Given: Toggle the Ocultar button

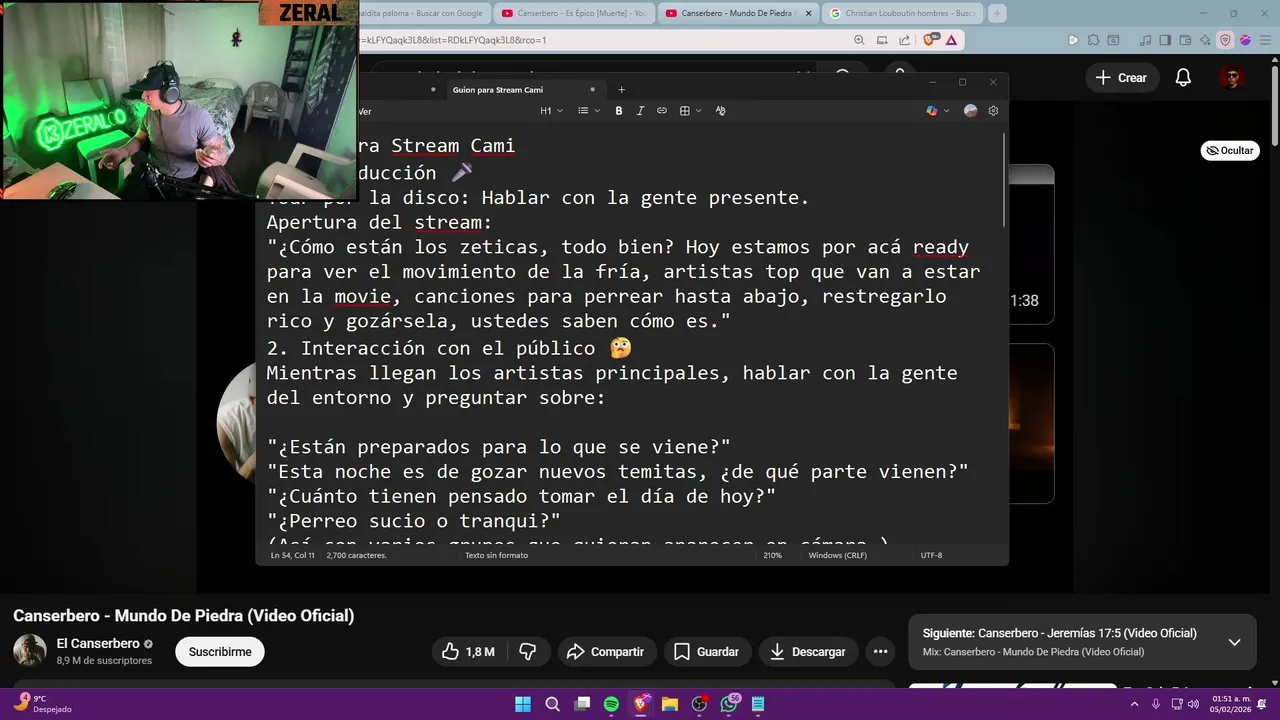Looking at the screenshot, I should point(1230,150).
